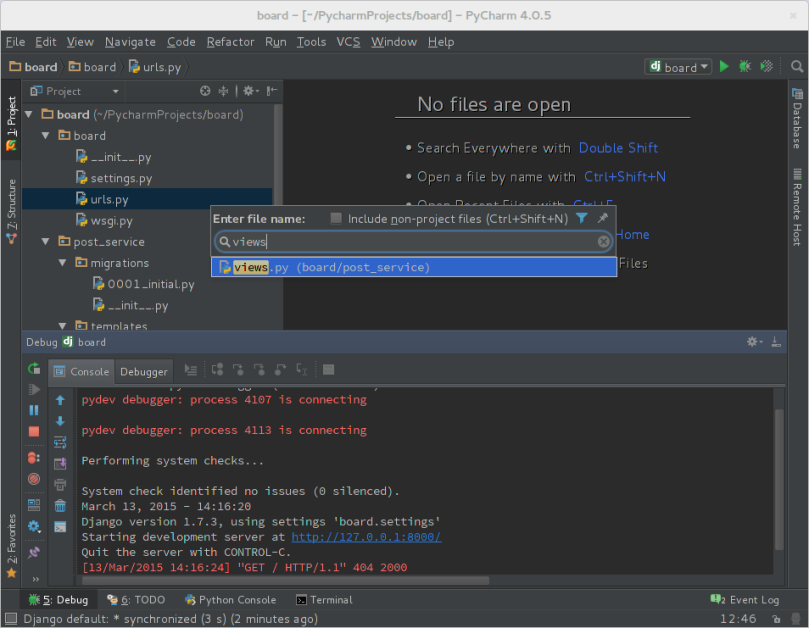
Task: Click the views file name search field
Action: click(413, 241)
